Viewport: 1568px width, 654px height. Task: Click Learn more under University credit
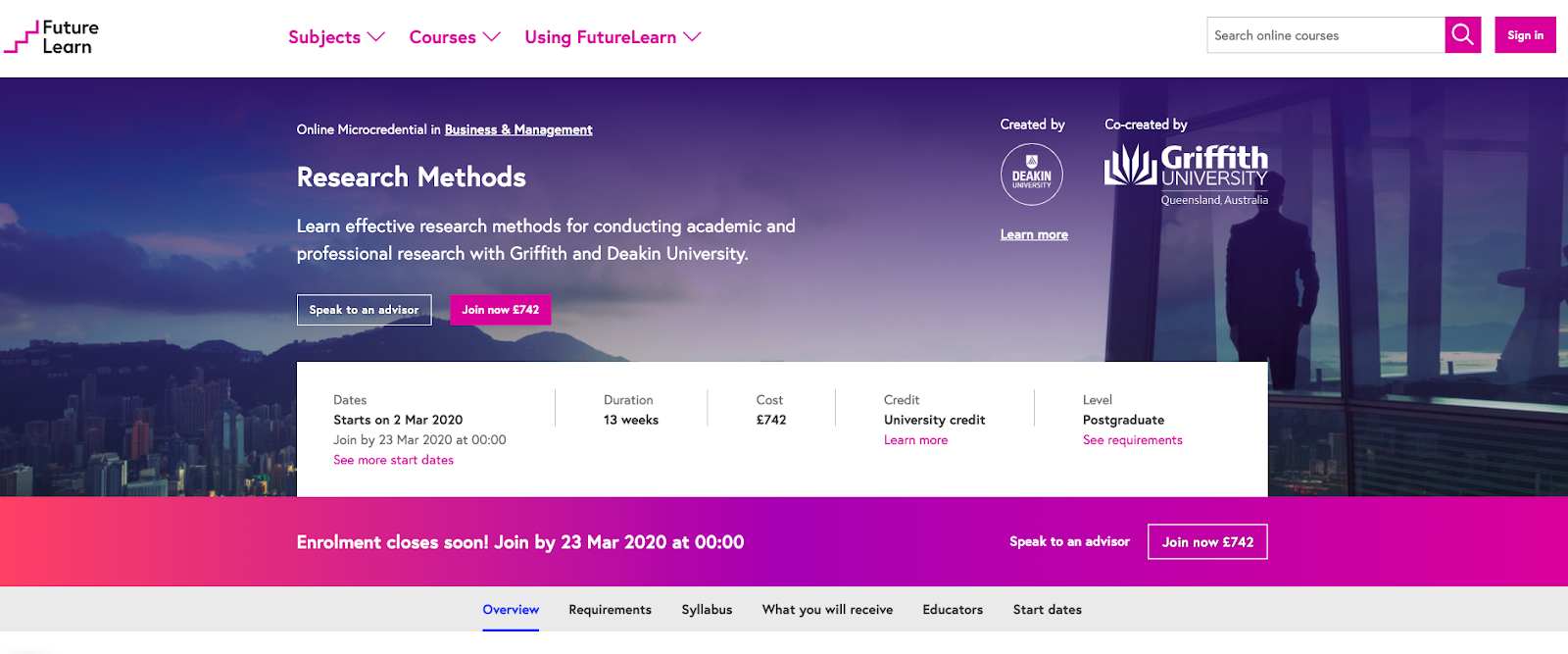pos(915,440)
